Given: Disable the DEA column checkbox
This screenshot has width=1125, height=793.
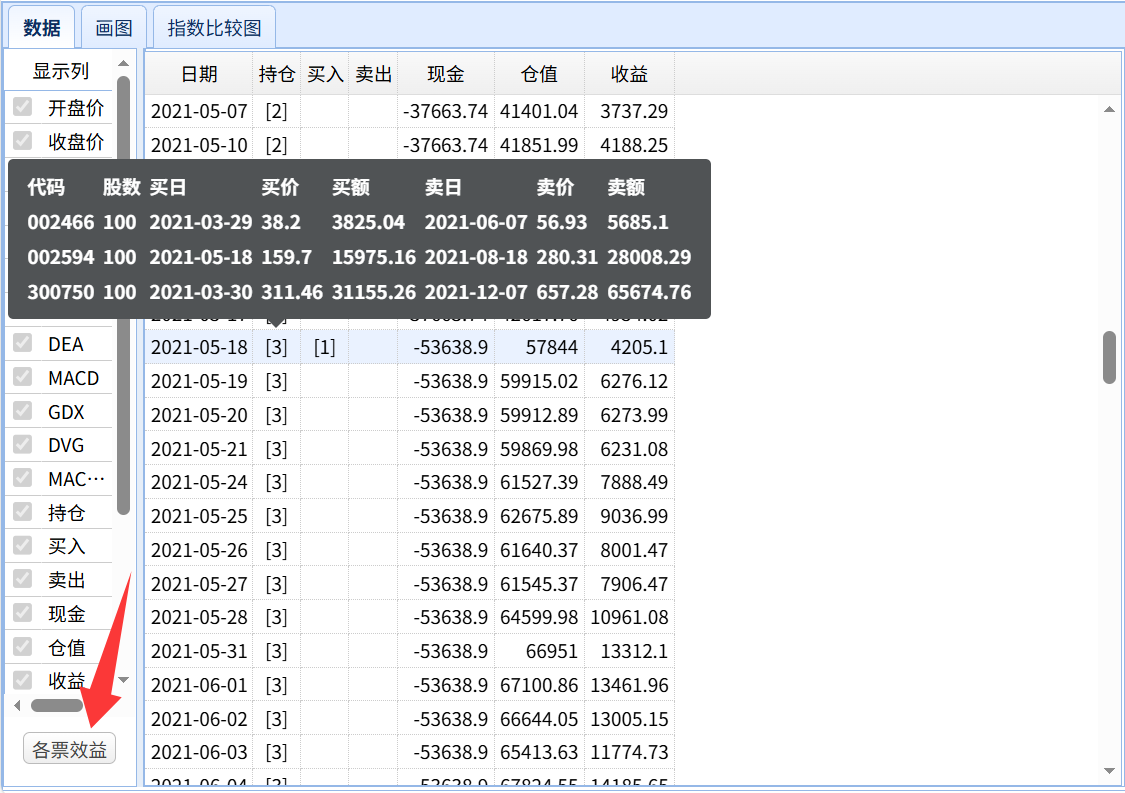Looking at the screenshot, I should coord(22,344).
